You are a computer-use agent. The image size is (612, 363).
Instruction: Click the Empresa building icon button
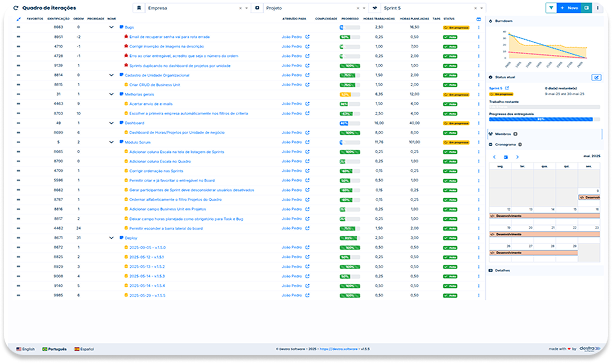tap(139, 8)
